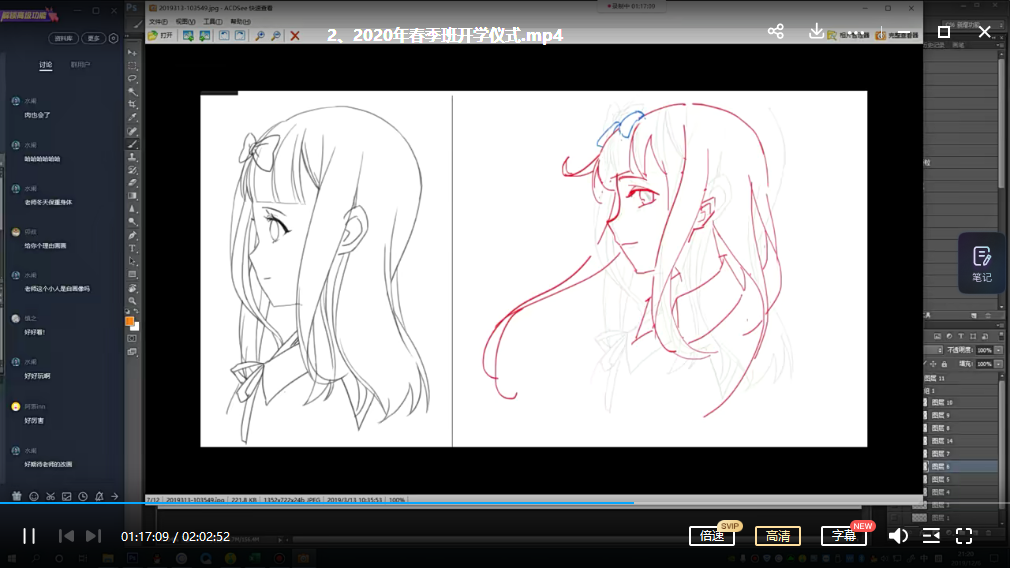Click the fill 100% value field
The height and width of the screenshot is (568, 1010).
[x=984, y=364]
